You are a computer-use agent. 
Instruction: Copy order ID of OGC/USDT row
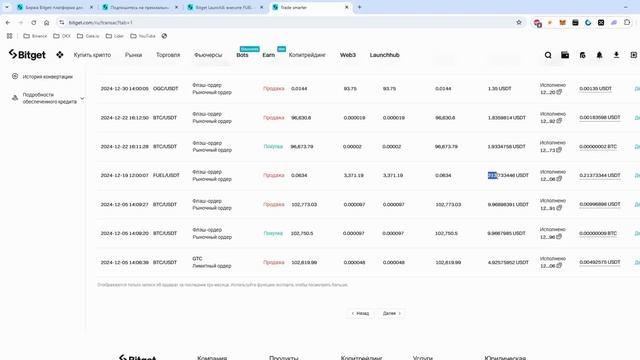tap(559, 92)
